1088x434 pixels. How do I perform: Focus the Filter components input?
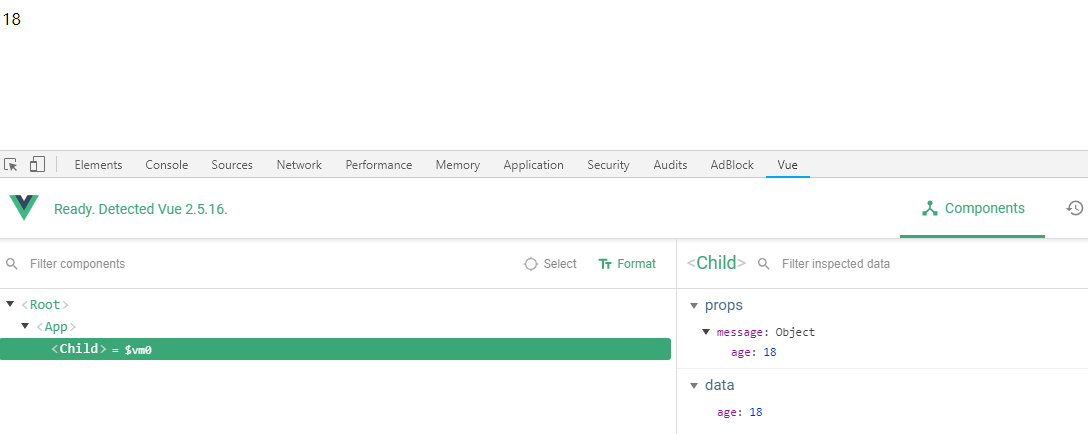[271, 264]
